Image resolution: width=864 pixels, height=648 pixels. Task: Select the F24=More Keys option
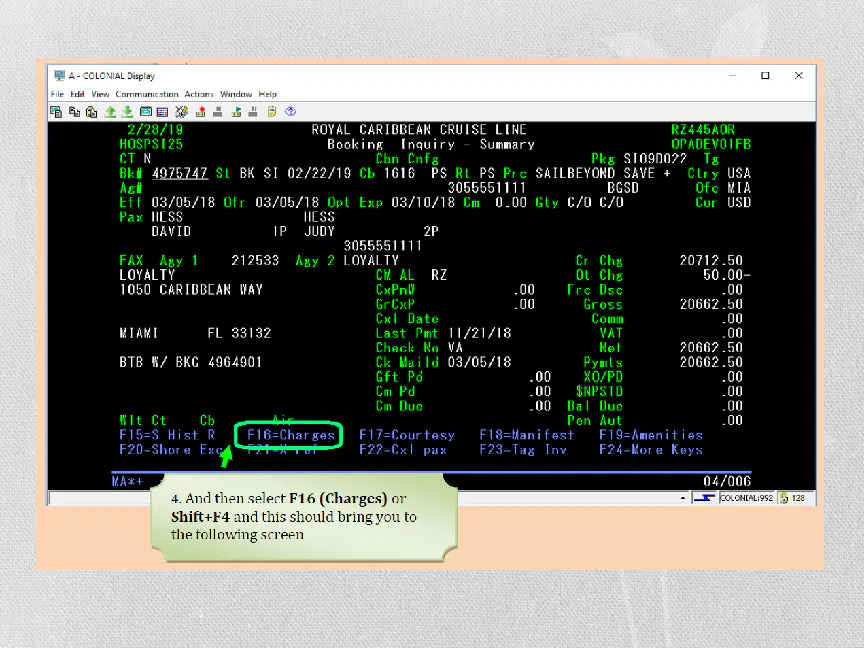pyautogui.click(x=651, y=450)
